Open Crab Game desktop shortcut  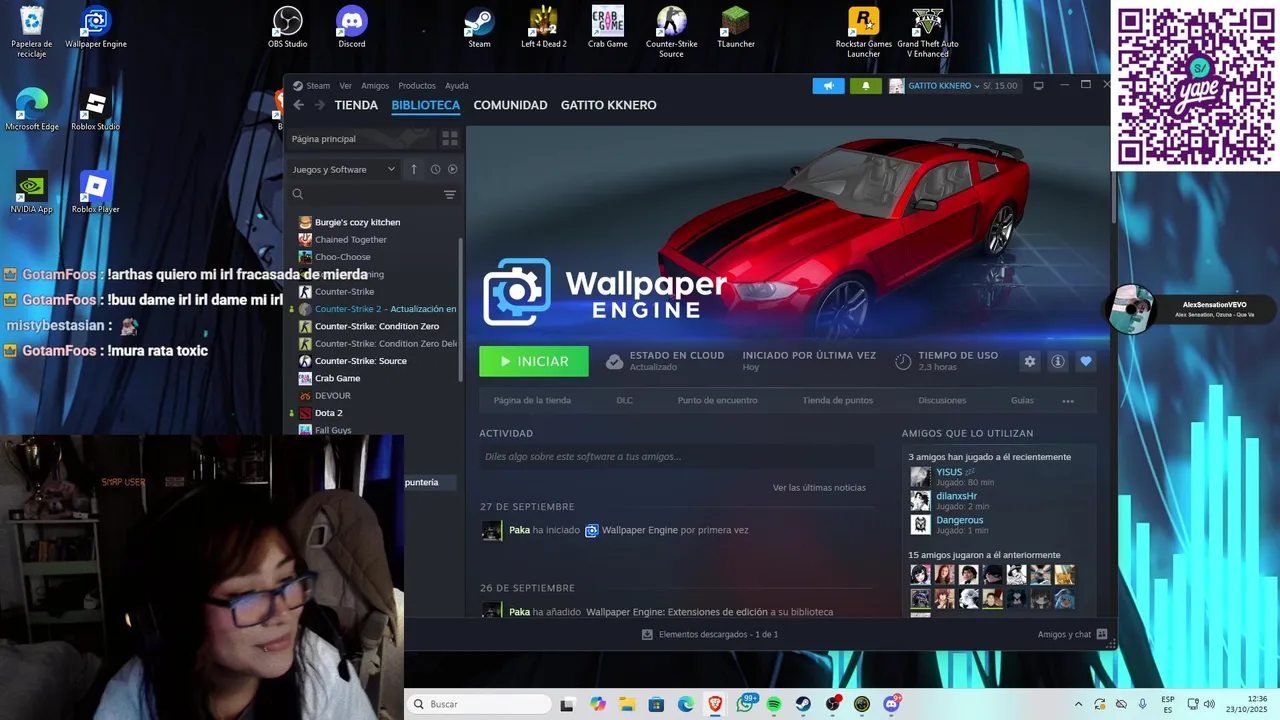click(607, 29)
